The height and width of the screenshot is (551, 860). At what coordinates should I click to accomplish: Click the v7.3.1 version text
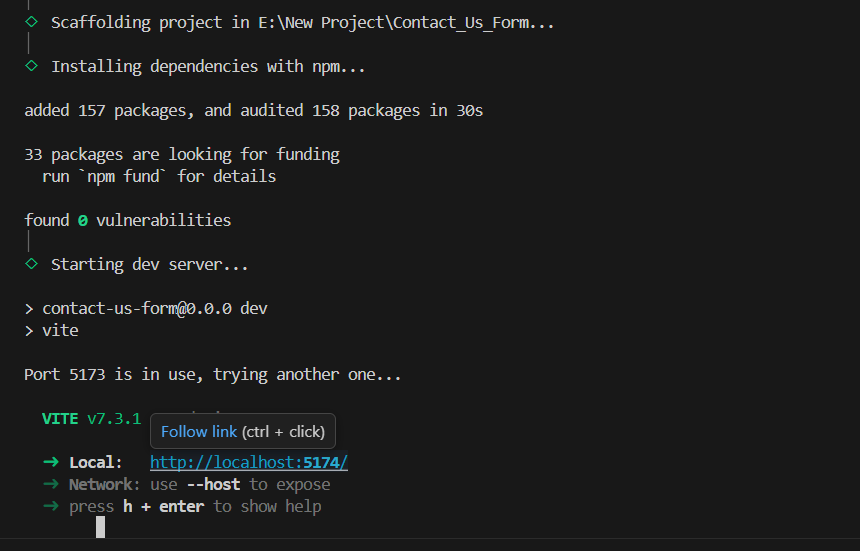click(x=114, y=418)
